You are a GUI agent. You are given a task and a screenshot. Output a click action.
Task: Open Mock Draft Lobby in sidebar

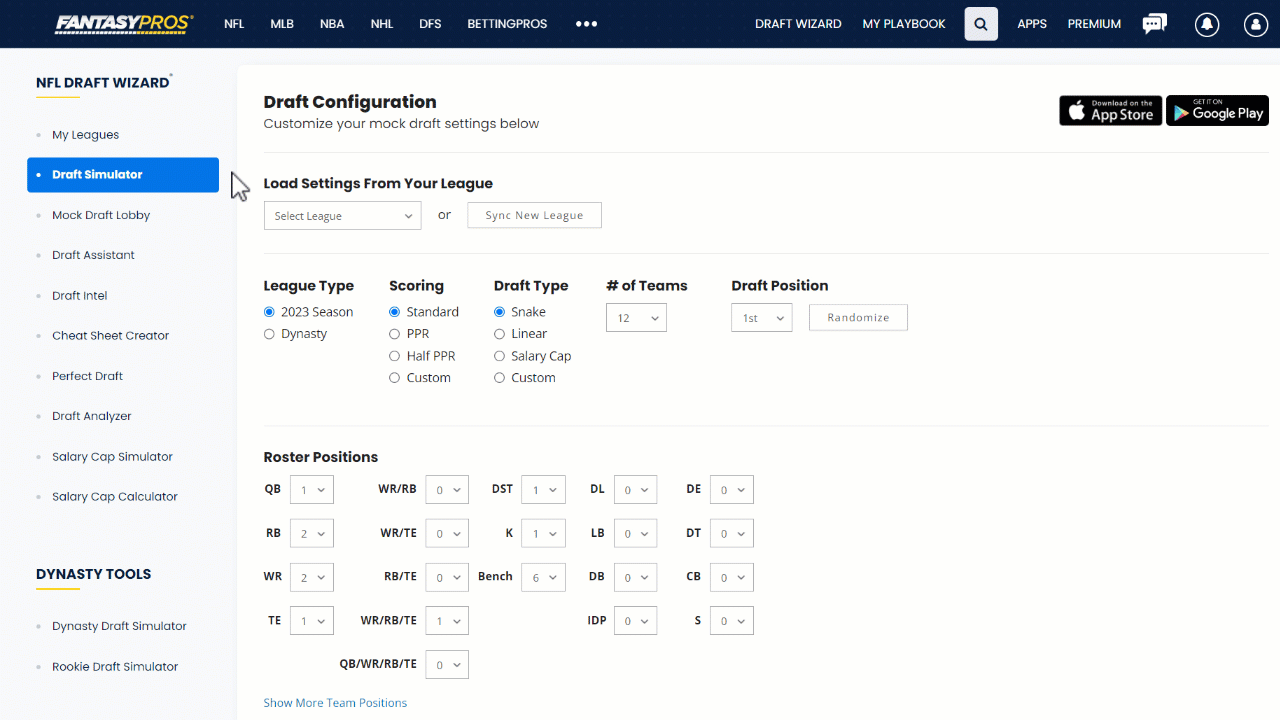[101, 215]
